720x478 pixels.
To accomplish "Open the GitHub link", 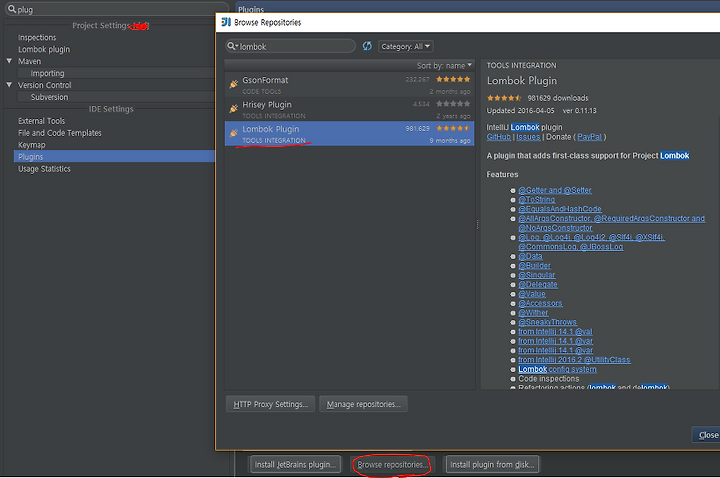I will (498, 137).
